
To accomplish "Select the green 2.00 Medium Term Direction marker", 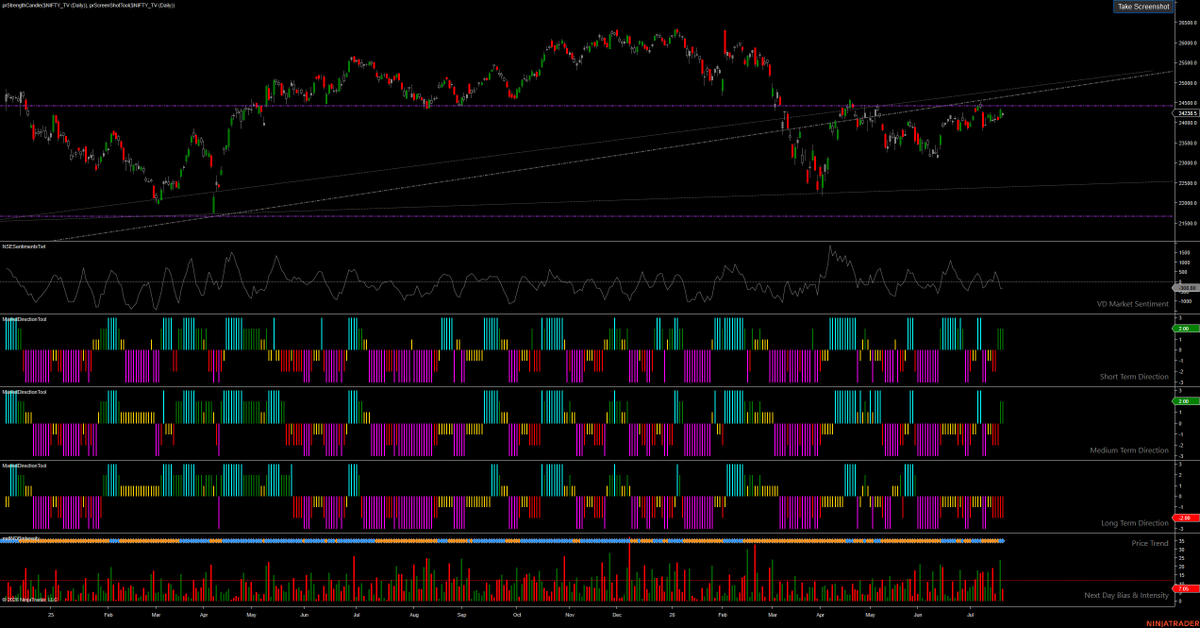I will pyautogui.click(x=1186, y=401).
